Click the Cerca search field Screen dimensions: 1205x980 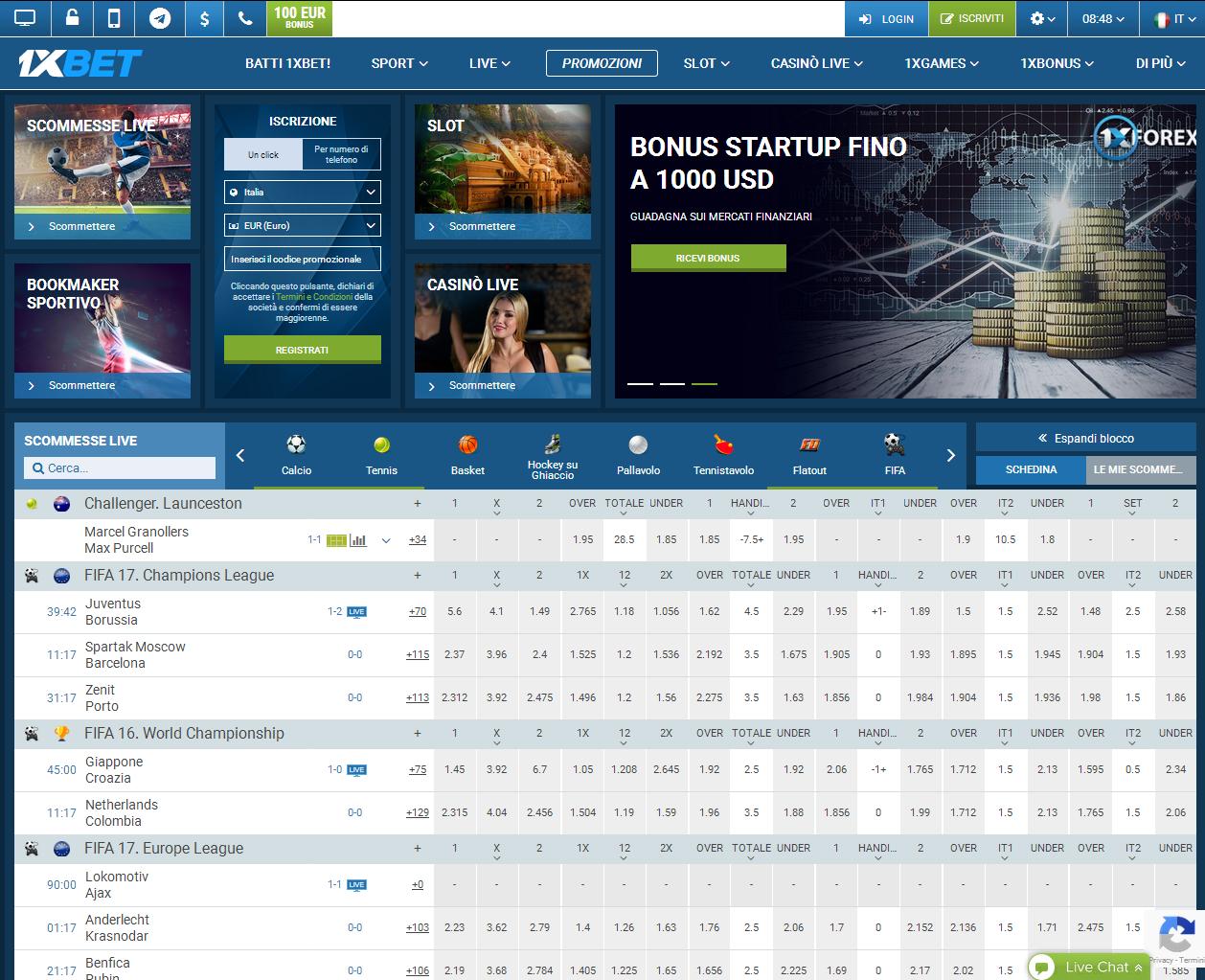click(x=120, y=467)
